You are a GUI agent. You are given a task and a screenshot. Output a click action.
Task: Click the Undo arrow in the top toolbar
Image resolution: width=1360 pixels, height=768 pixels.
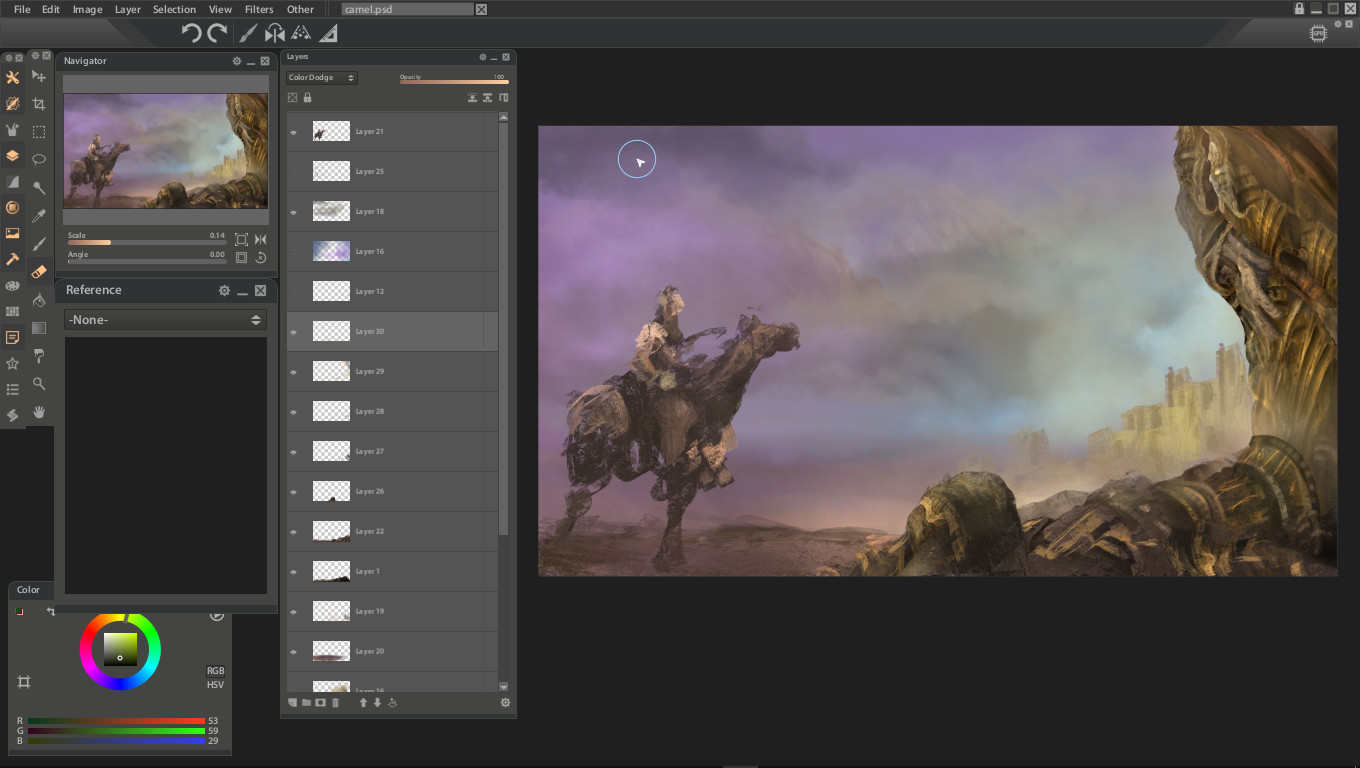point(191,33)
